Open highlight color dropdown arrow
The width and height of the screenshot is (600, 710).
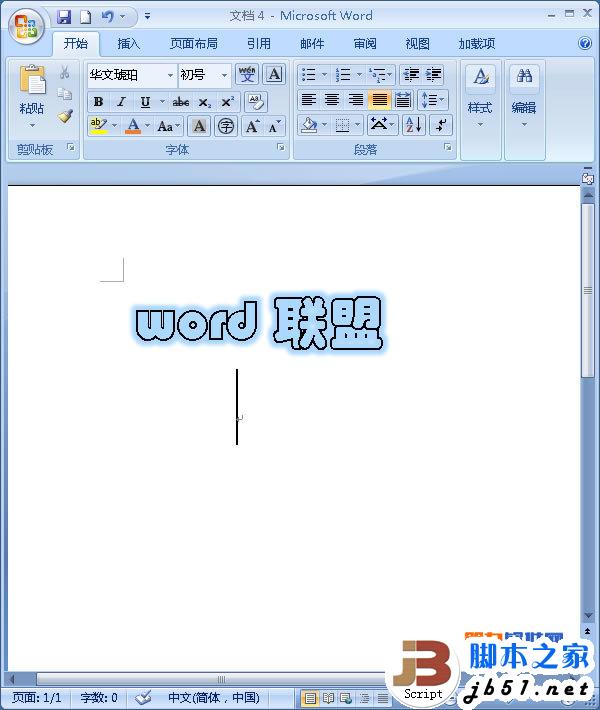tap(114, 125)
